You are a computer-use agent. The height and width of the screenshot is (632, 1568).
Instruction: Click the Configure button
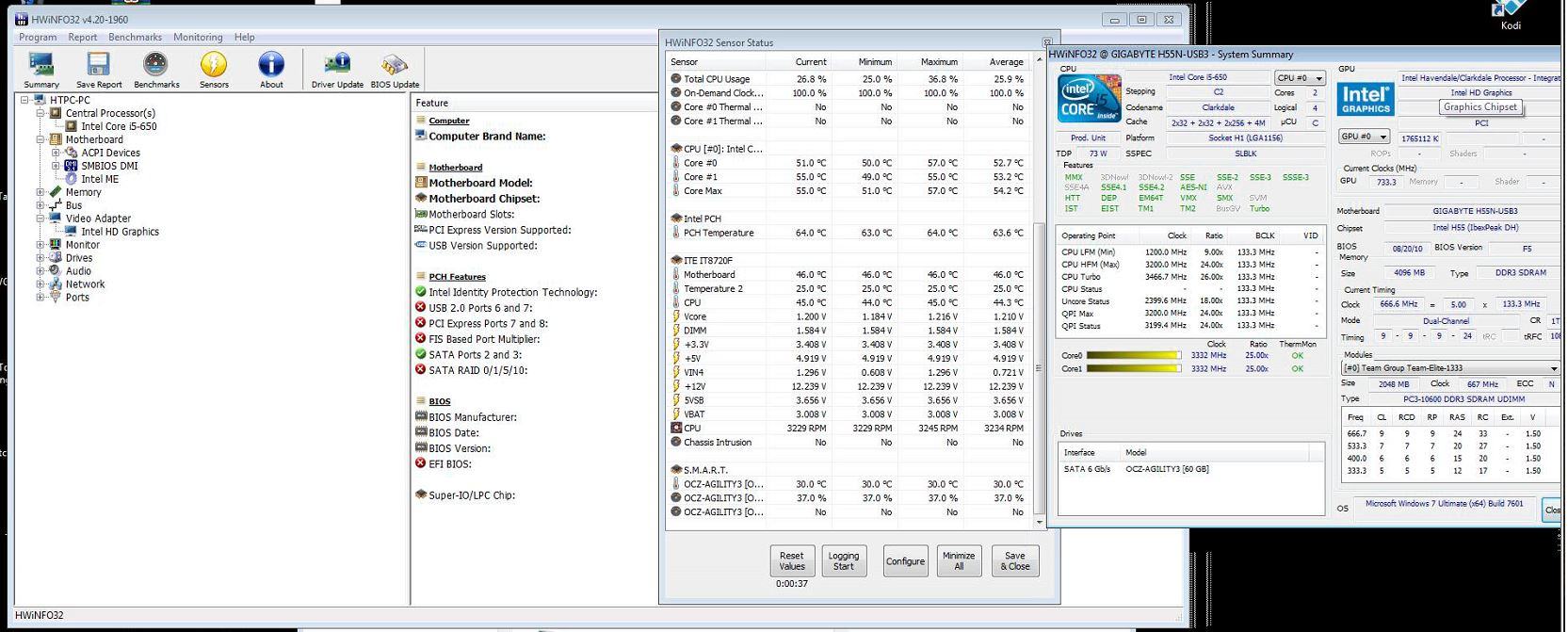tap(905, 561)
